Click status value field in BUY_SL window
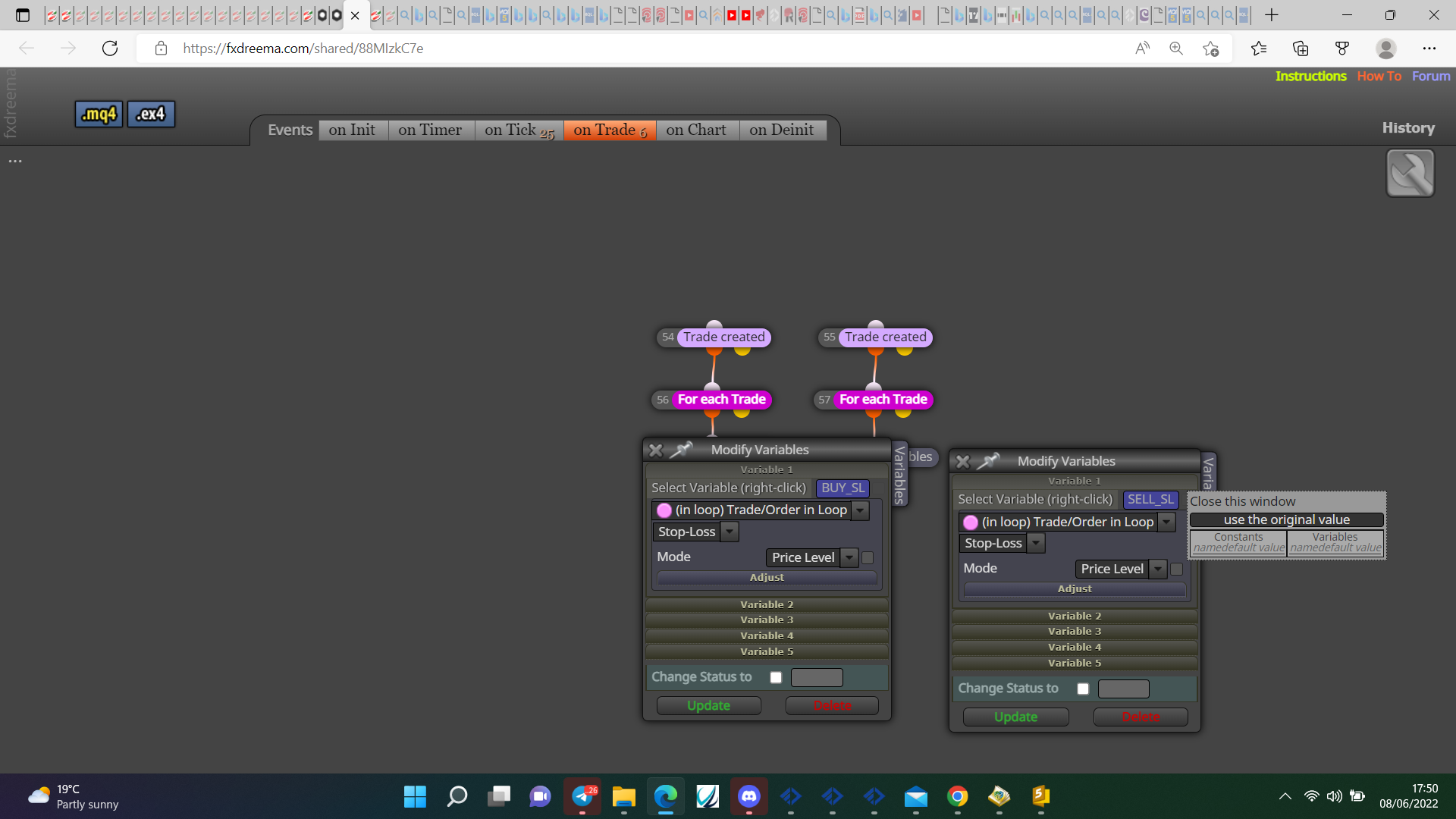 [817, 677]
